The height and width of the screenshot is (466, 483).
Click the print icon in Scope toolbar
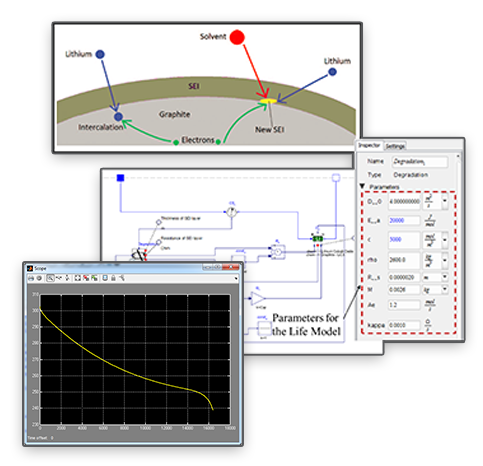(31, 278)
